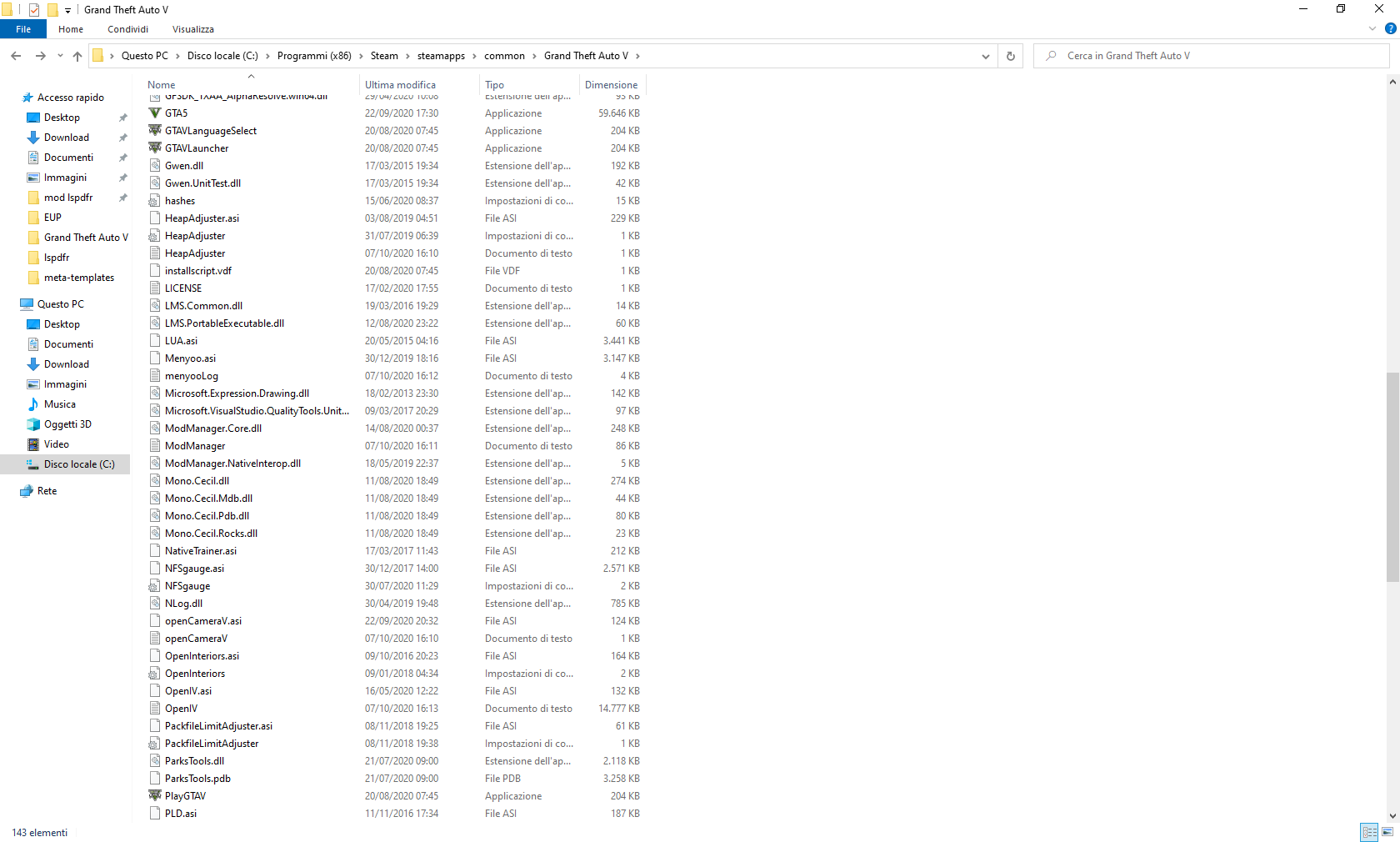Click the GTA5 application icon
1400x842 pixels.
[x=155, y=113]
